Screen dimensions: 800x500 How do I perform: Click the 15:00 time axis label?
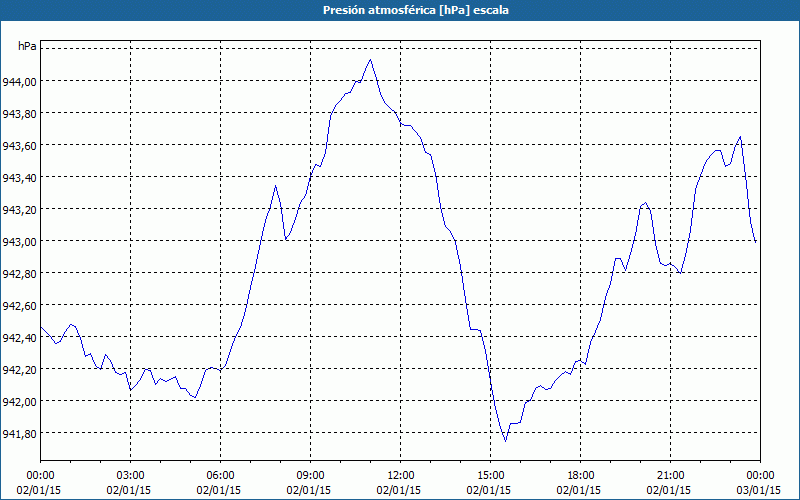click(490, 476)
